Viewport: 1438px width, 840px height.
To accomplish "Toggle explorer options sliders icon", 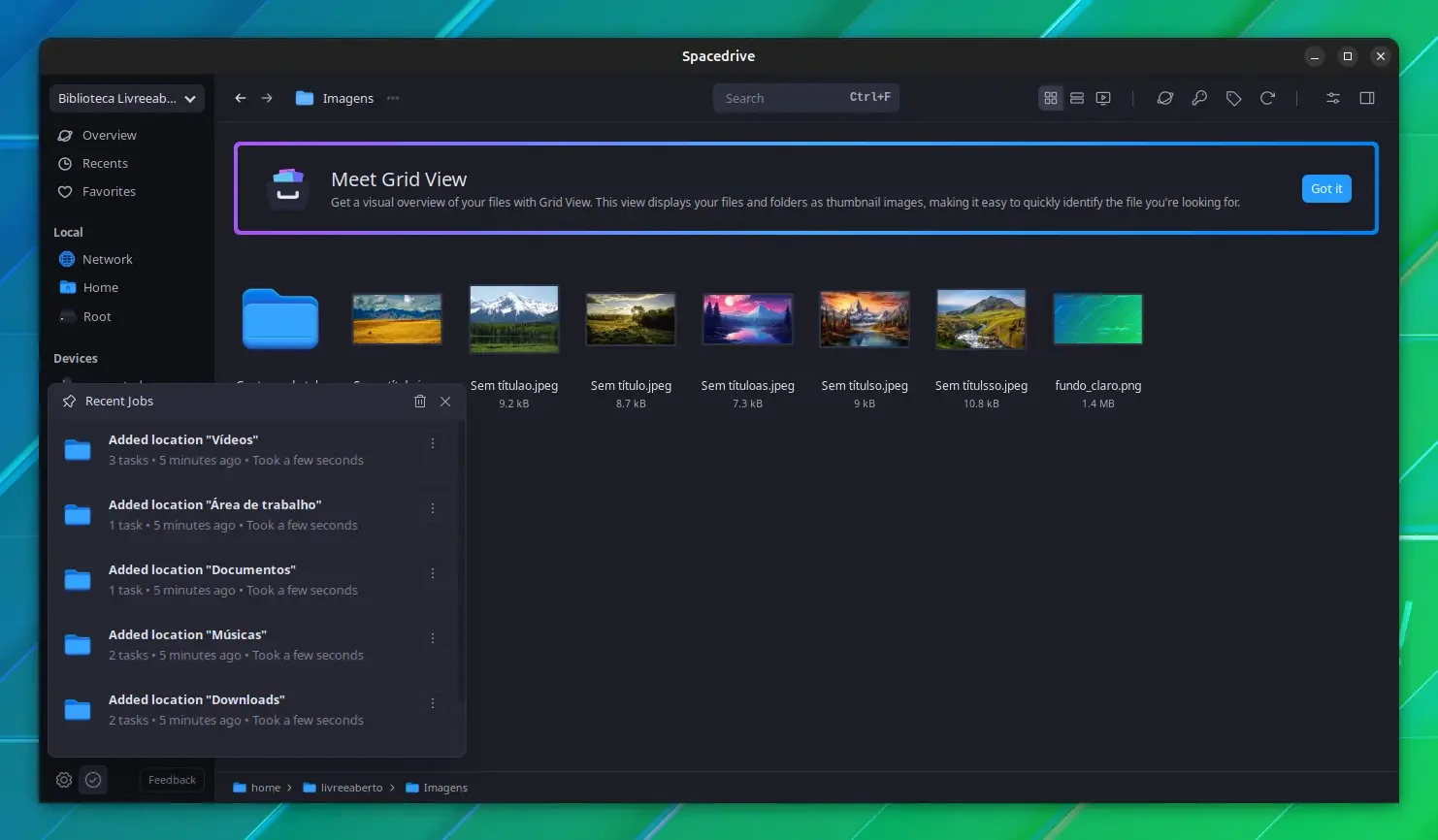I will click(1333, 98).
